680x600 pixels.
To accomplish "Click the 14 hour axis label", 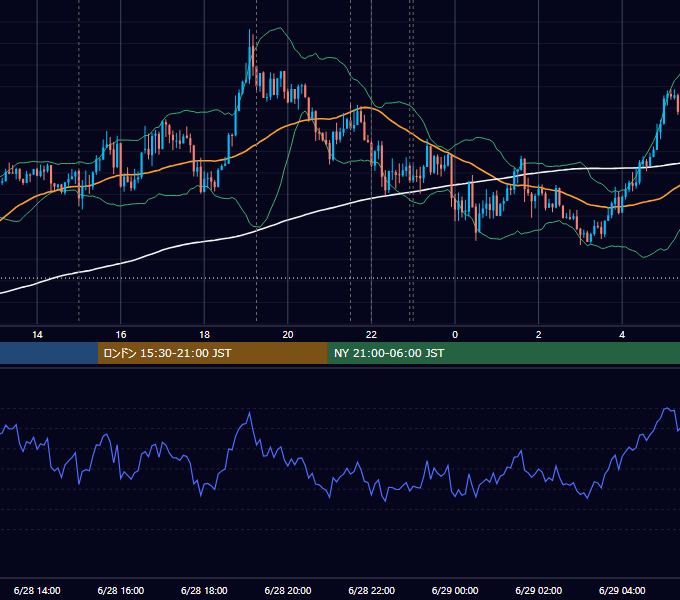I will (x=37, y=335).
